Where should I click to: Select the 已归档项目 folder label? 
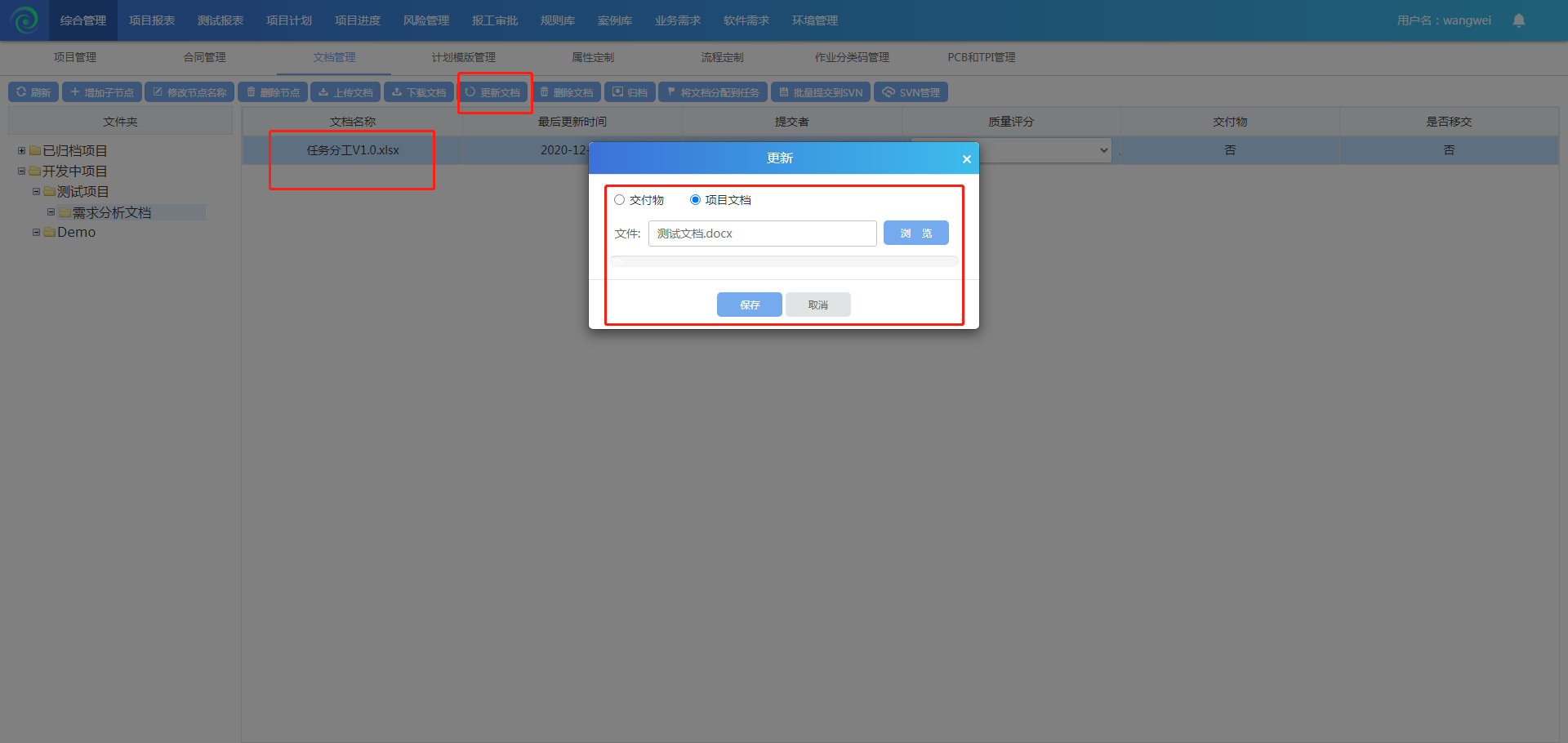click(x=75, y=151)
